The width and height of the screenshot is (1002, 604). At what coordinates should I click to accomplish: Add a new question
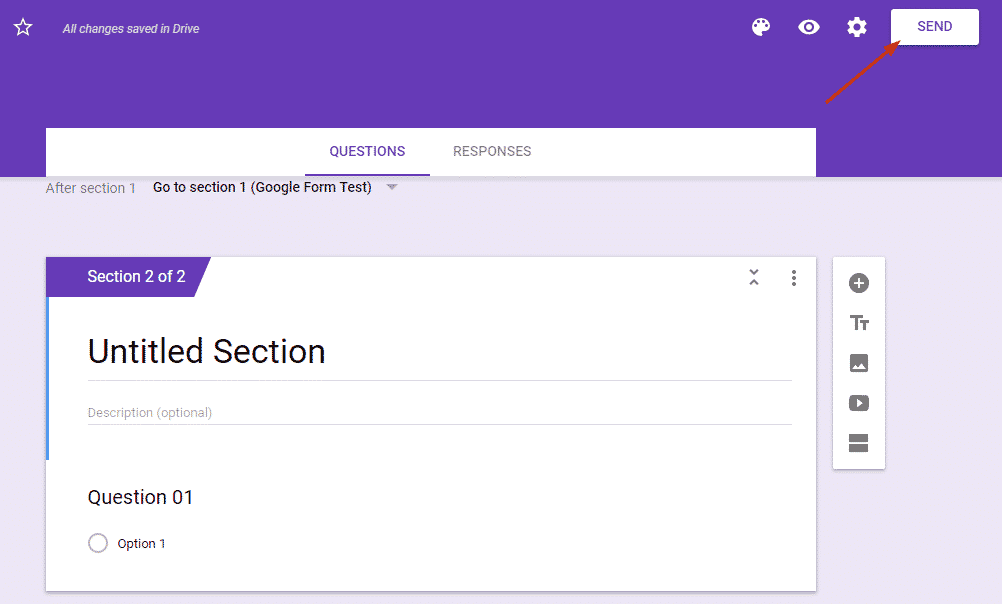click(x=859, y=283)
